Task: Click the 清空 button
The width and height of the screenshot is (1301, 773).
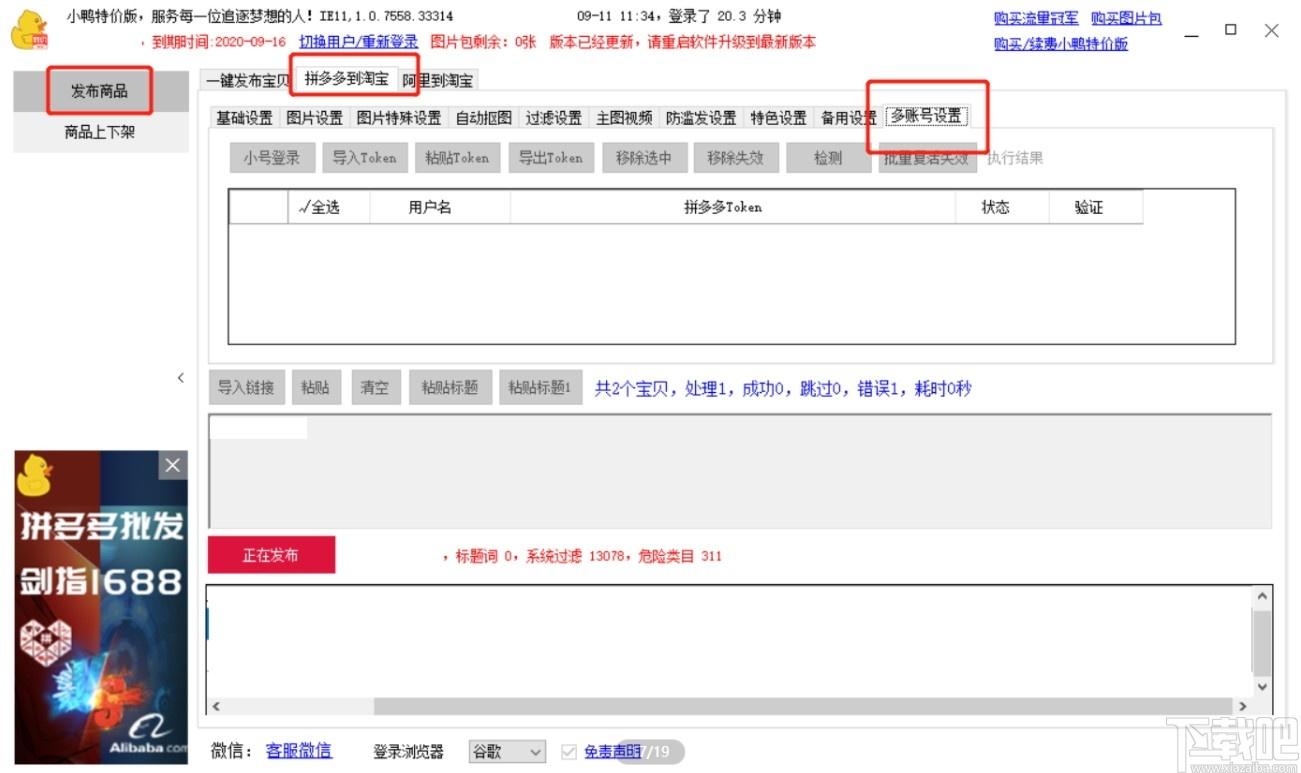Action: pos(375,388)
